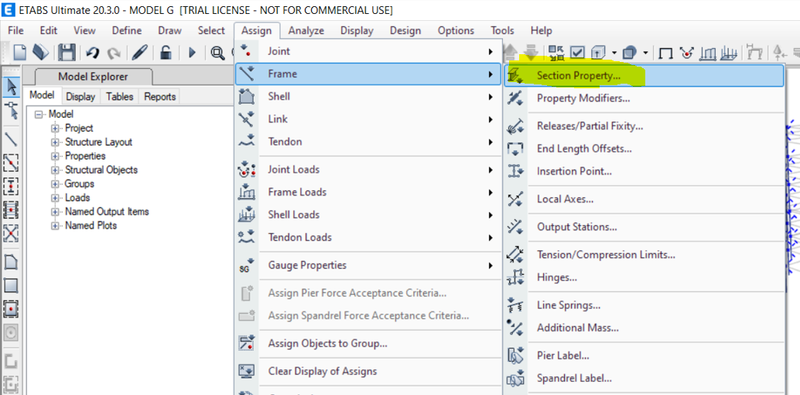The image size is (800, 395).
Task: Expand the Properties tree node
Action: [55, 156]
